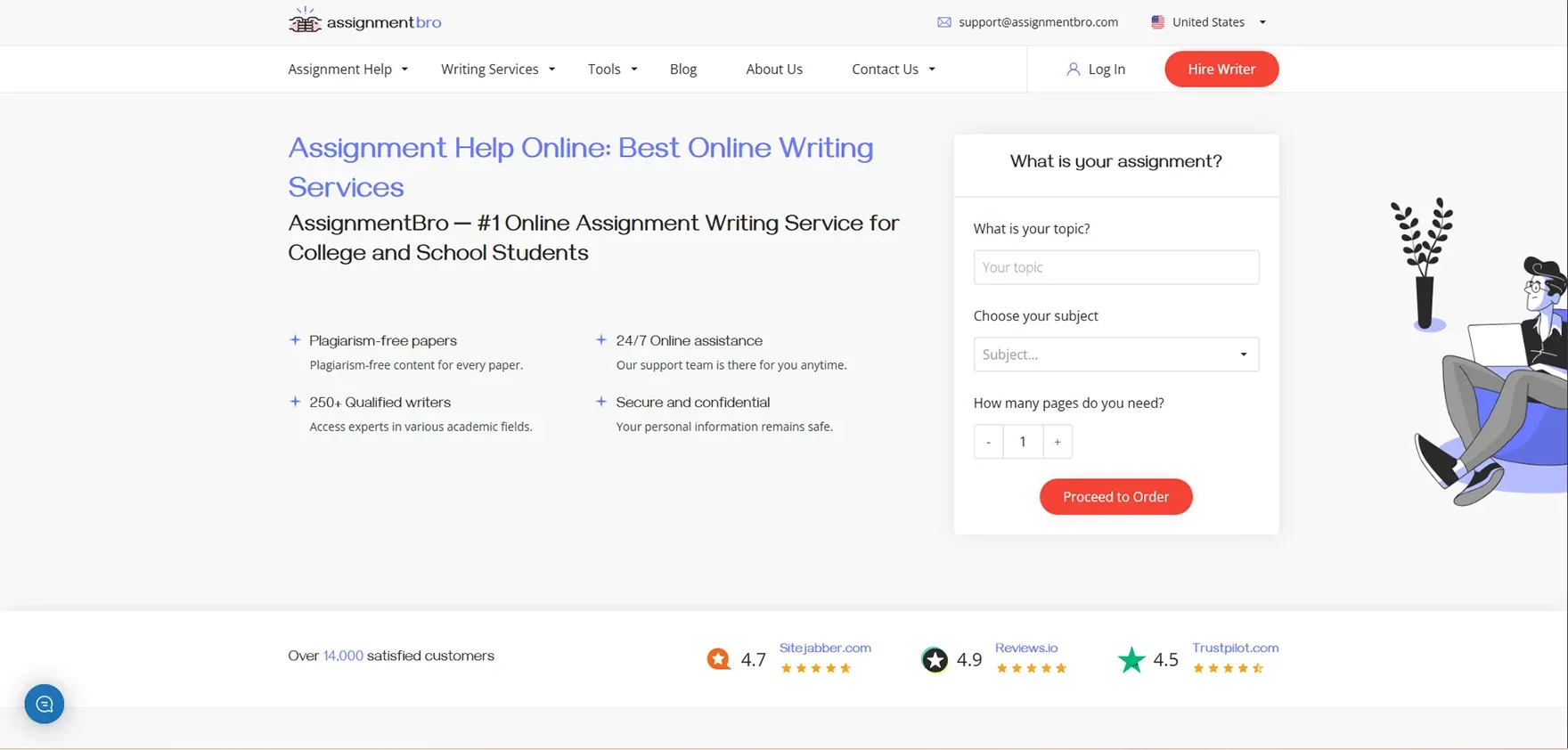Click the 14,000 customers link
This screenshot has height=750, width=1568.
(x=343, y=656)
